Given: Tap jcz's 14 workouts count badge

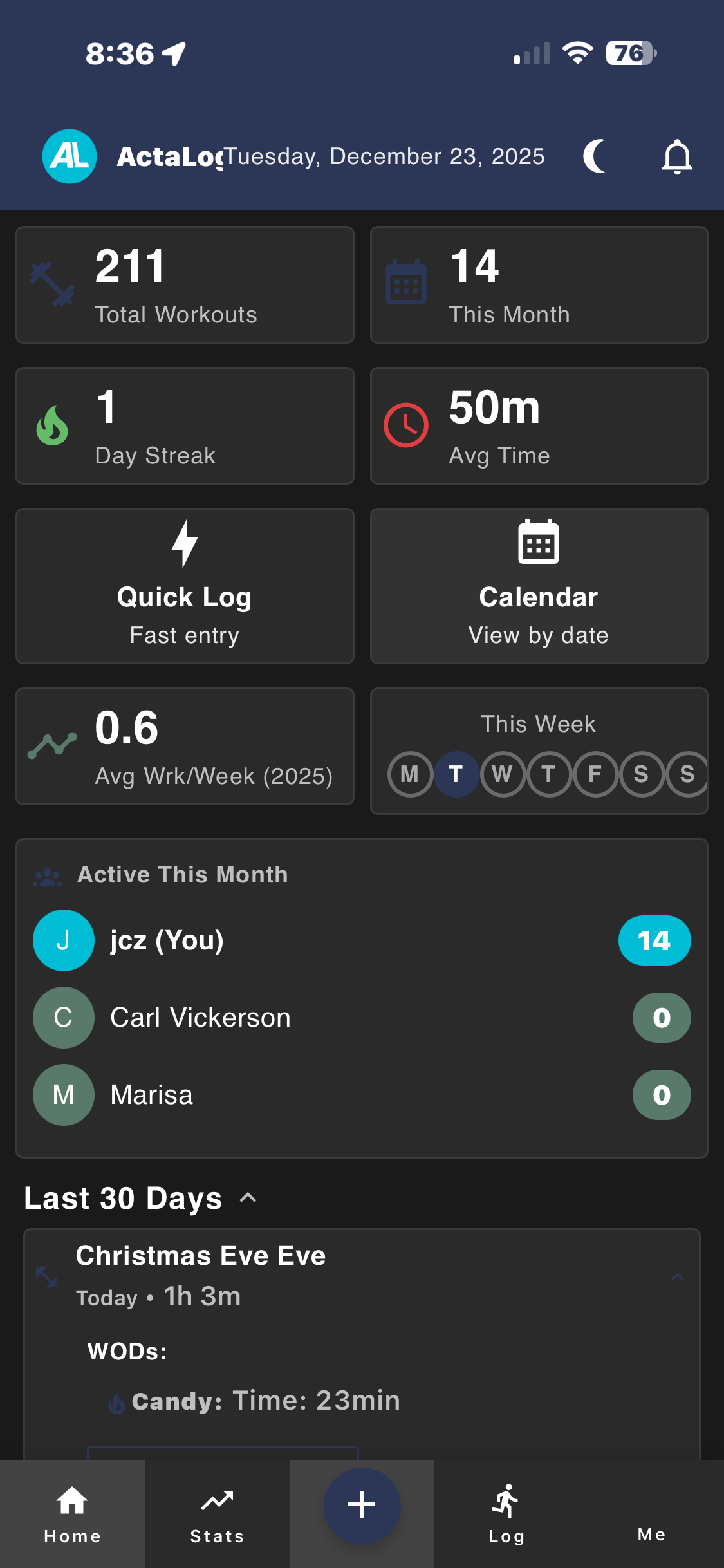Looking at the screenshot, I should 654,940.
